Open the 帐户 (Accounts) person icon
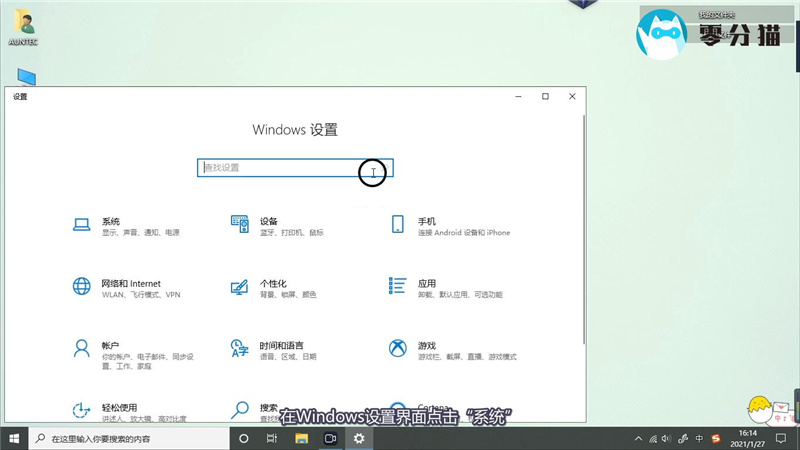 click(x=82, y=348)
